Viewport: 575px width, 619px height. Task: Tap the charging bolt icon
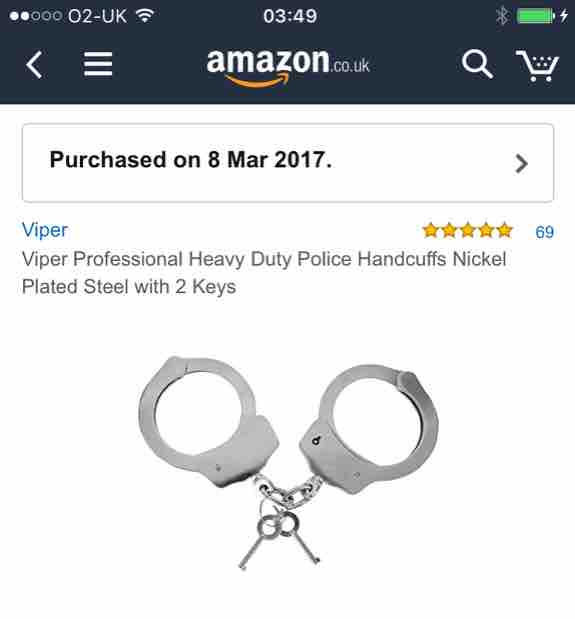(x=564, y=16)
